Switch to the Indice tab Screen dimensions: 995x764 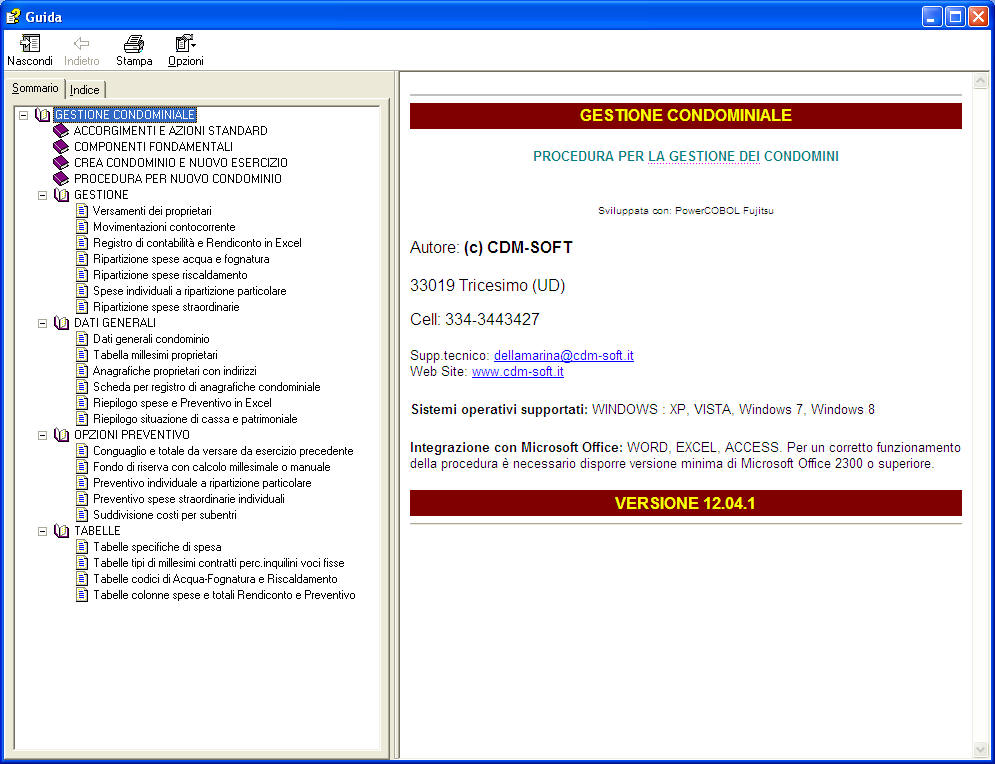pos(84,90)
